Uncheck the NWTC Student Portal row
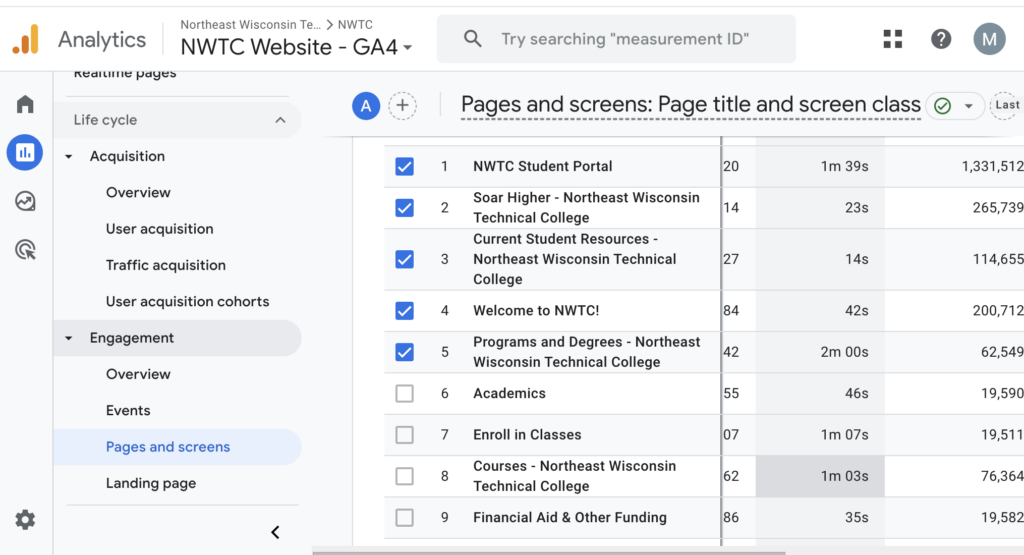Viewport: 1024px width, 555px height. click(x=404, y=166)
